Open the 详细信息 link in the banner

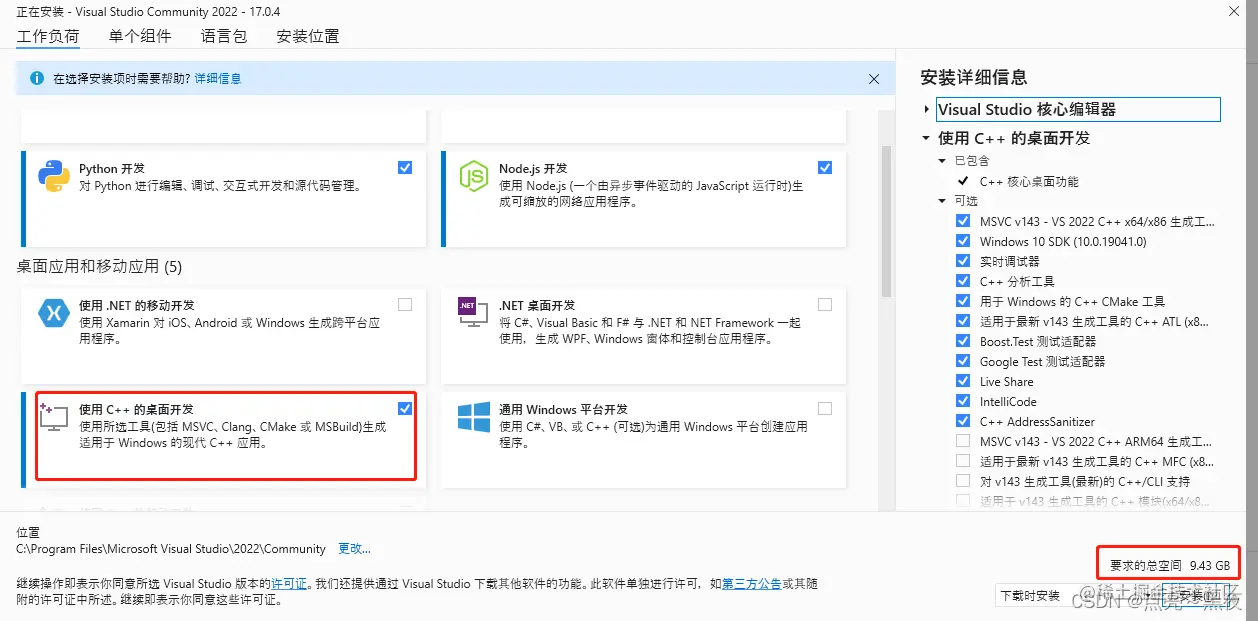click(x=218, y=78)
